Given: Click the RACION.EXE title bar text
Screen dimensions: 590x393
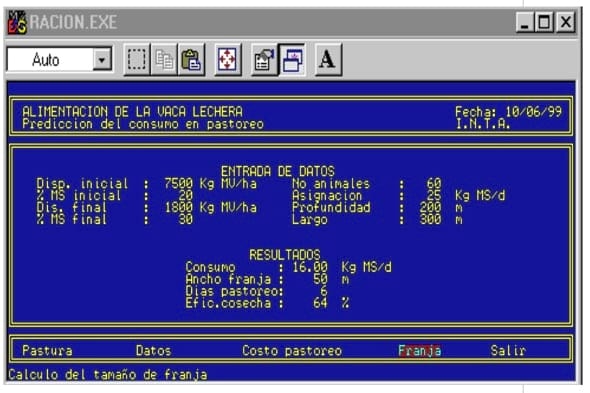Looking at the screenshot, I should (x=73, y=22).
